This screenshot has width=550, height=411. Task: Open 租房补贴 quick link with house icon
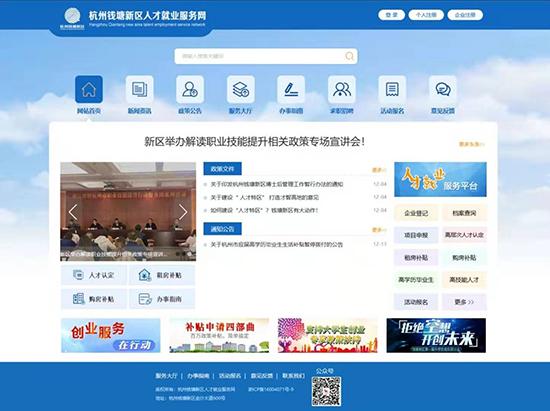pyautogui.click(x=162, y=275)
